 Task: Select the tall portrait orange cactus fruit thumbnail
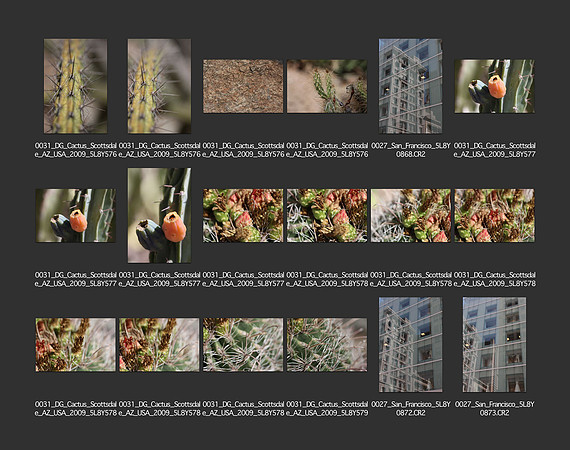159,215
